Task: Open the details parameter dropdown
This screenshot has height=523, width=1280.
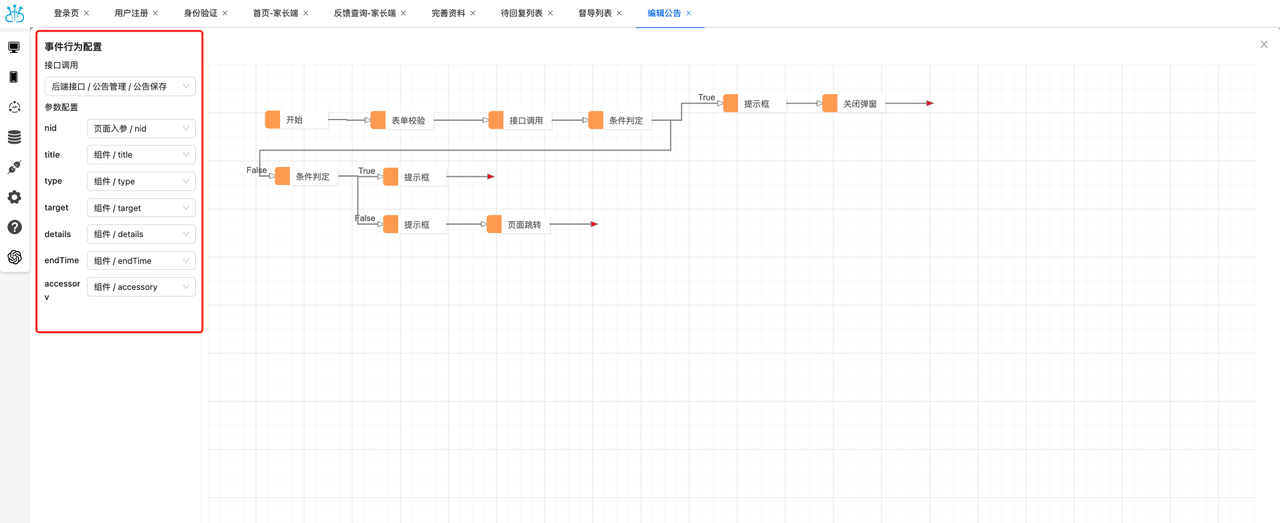Action: 141,234
